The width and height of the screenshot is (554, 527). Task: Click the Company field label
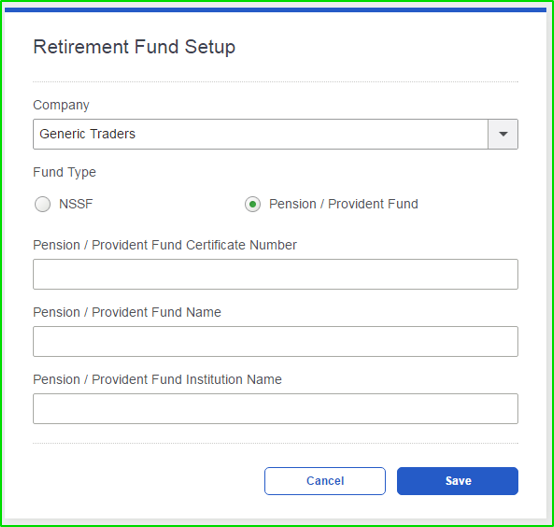[61, 105]
